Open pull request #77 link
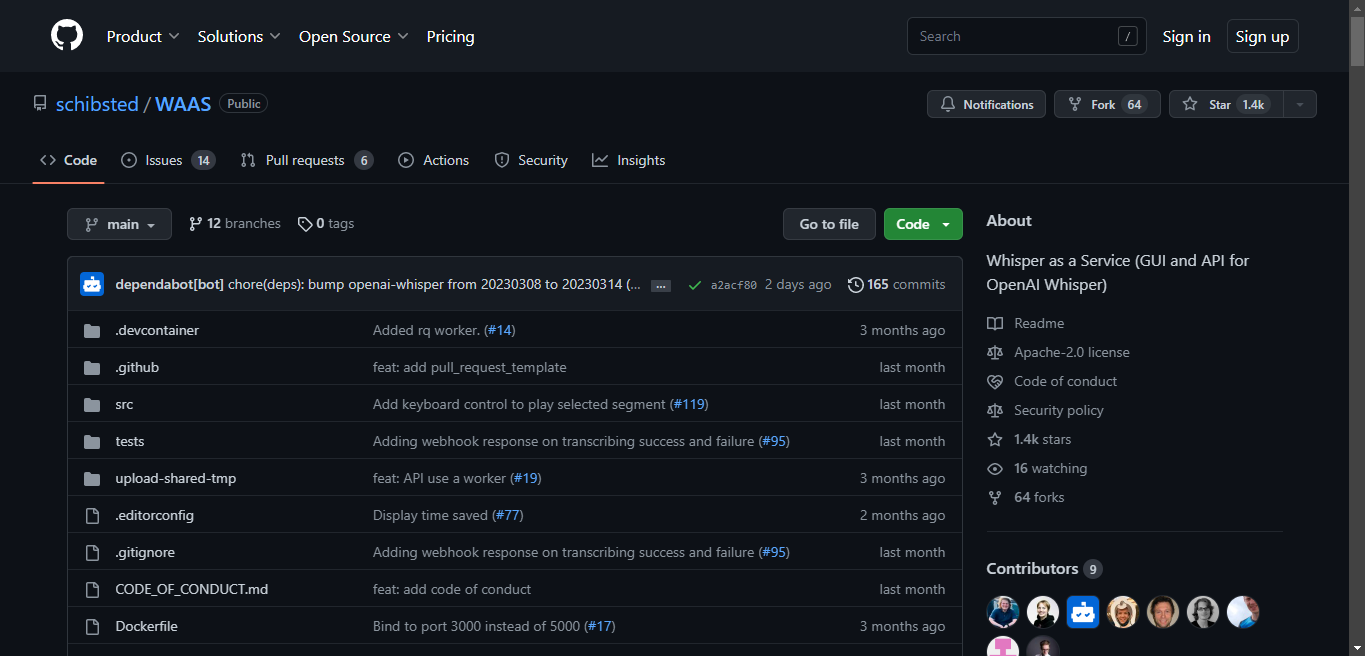Screen dimensions: 1365x656 point(506,515)
